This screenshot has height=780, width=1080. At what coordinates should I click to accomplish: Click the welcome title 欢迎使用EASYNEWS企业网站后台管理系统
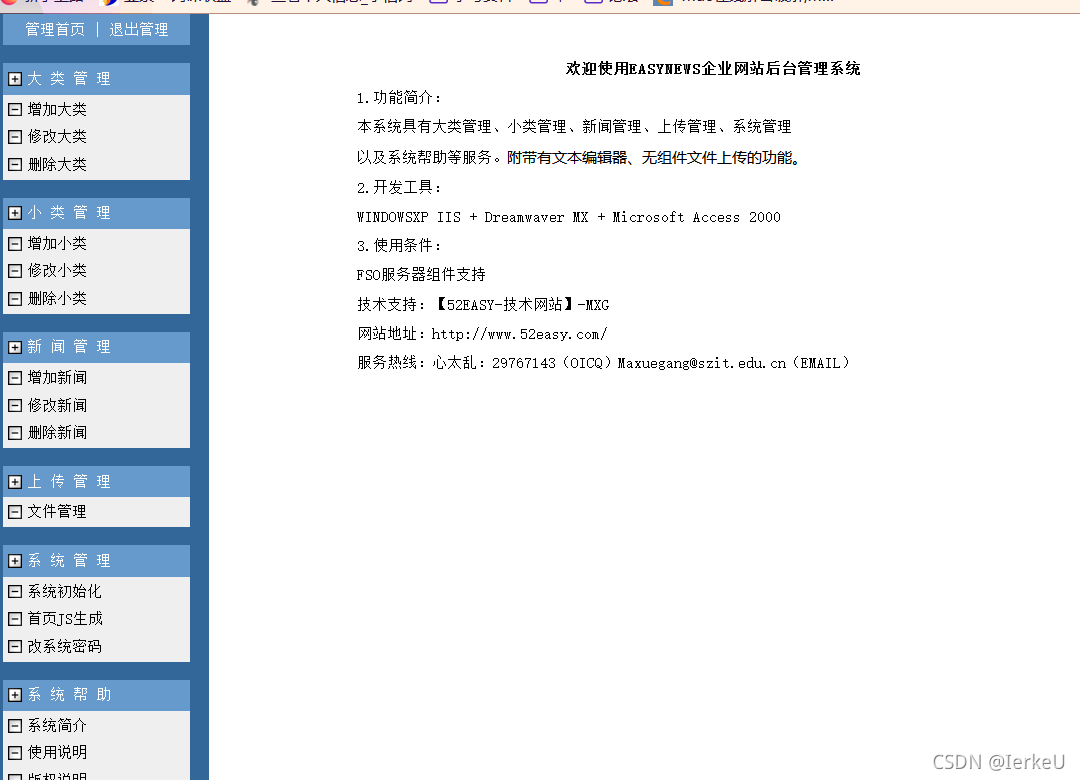click(x=713, y=68)
